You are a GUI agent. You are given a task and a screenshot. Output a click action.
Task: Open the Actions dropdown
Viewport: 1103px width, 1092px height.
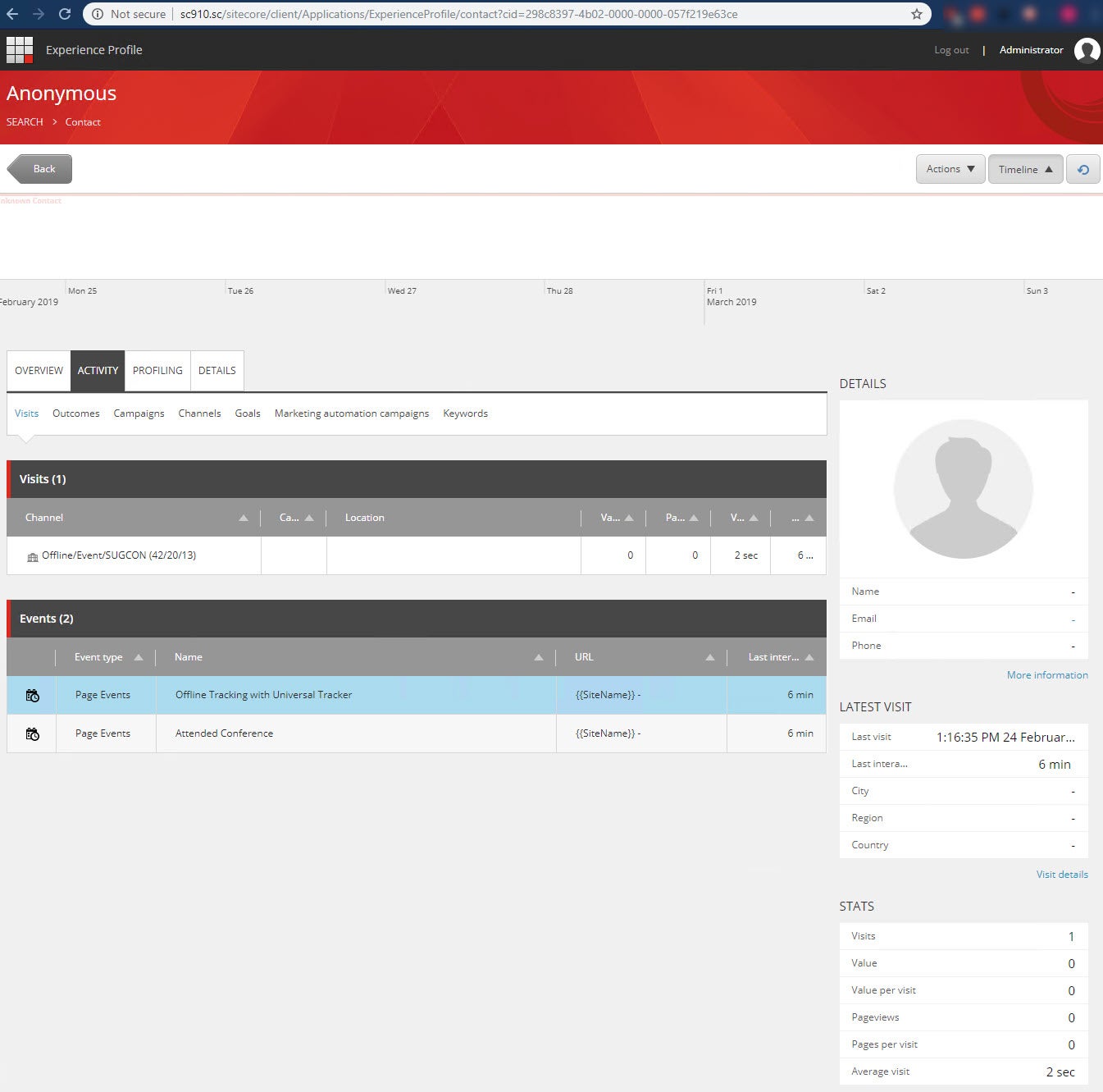coord(949,169)
